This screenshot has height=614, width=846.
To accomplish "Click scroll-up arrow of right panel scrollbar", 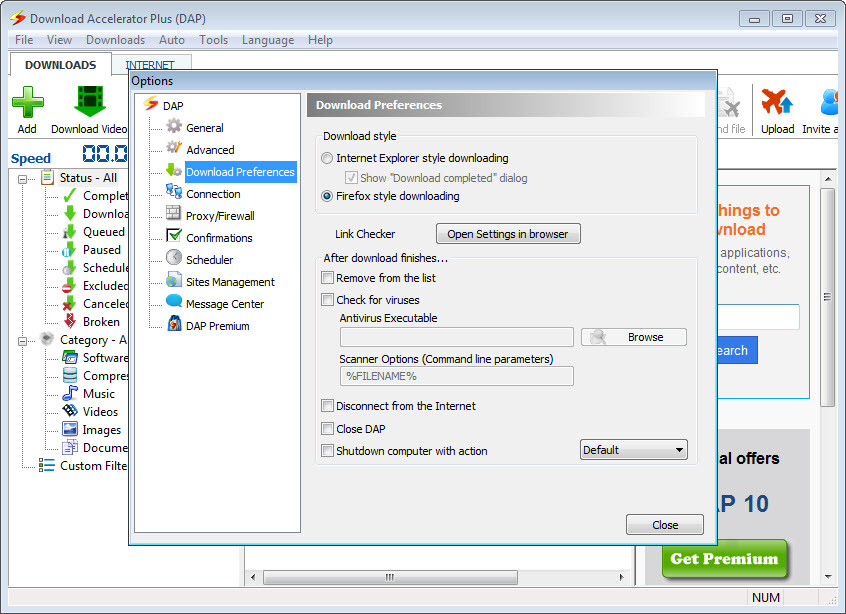I will click(828, 179).
